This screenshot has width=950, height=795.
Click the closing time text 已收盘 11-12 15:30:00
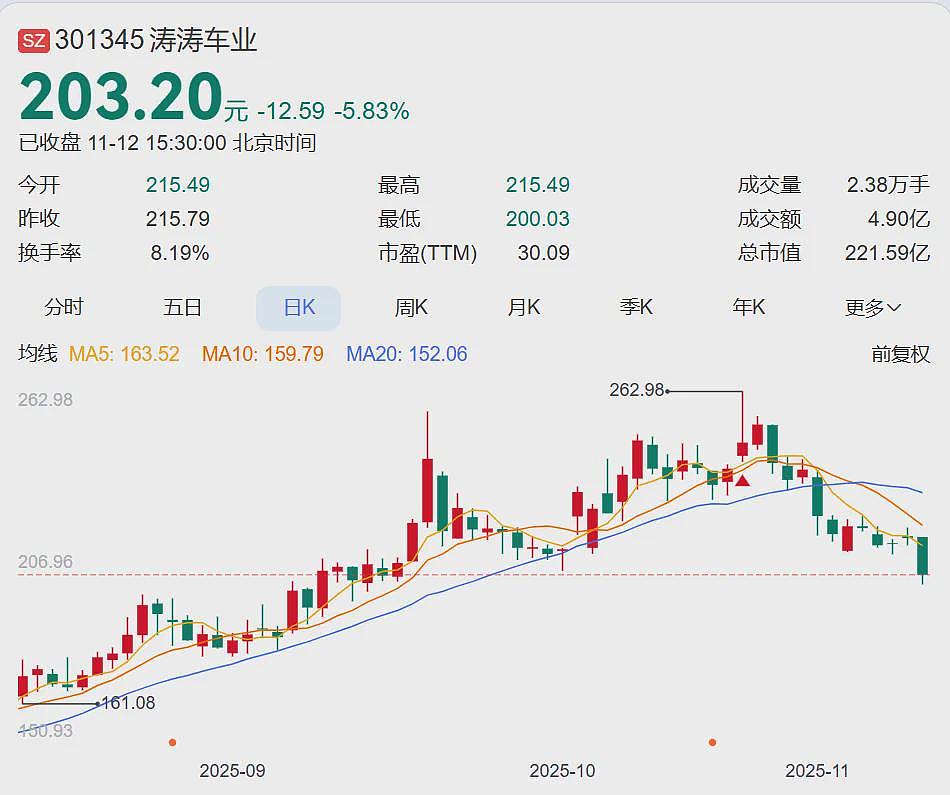coord(122,143)
